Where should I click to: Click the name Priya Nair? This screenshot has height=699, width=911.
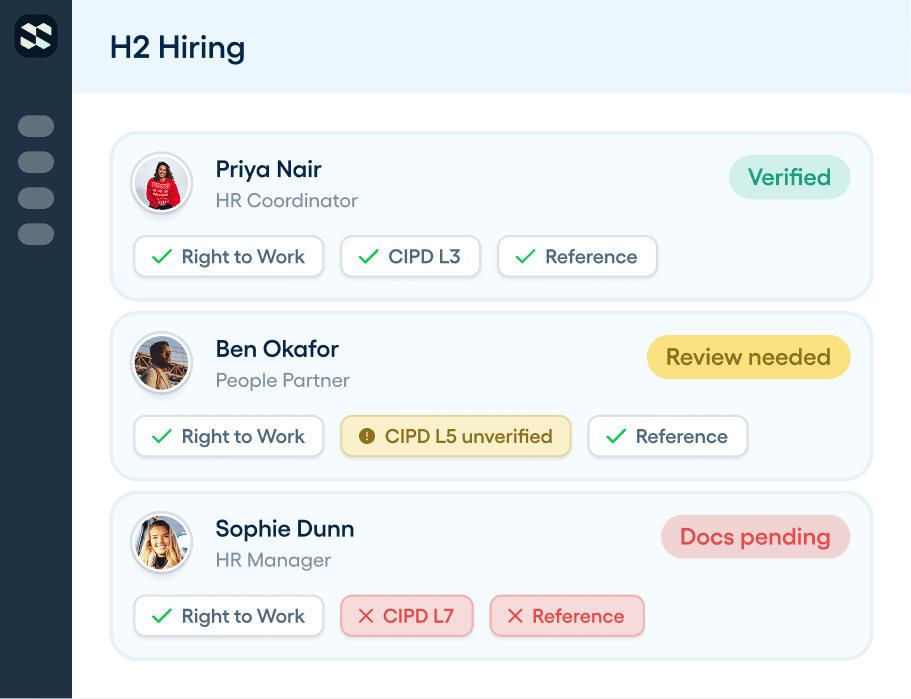(268, 170)
